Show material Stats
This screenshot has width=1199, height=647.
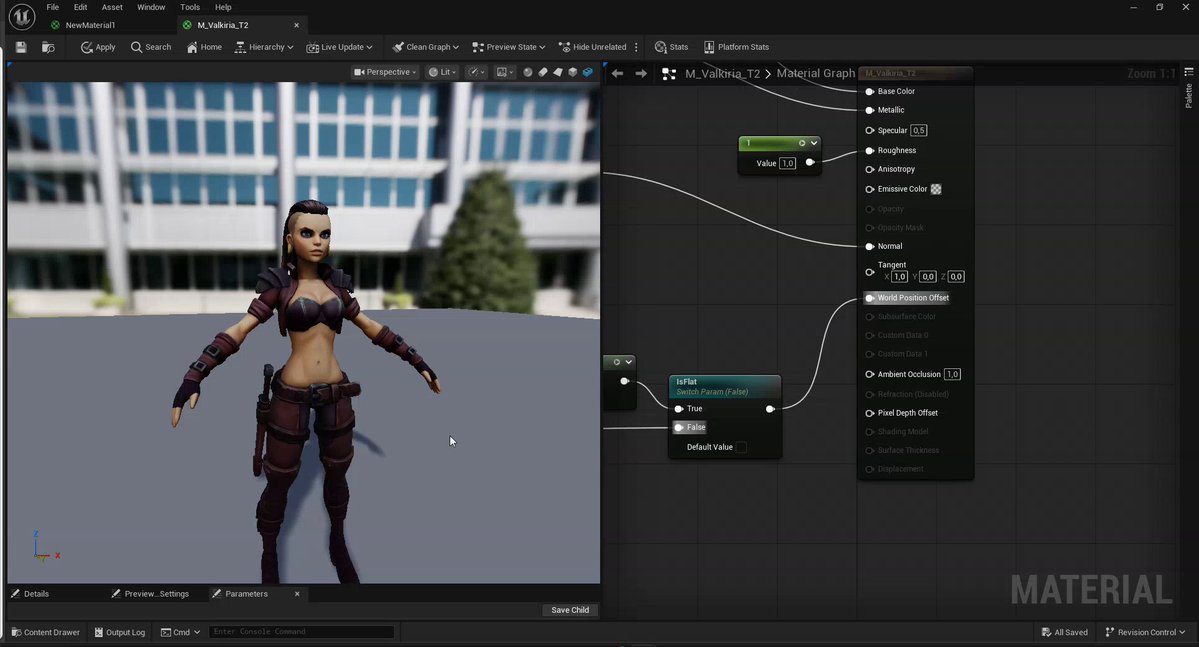[671, 47]
